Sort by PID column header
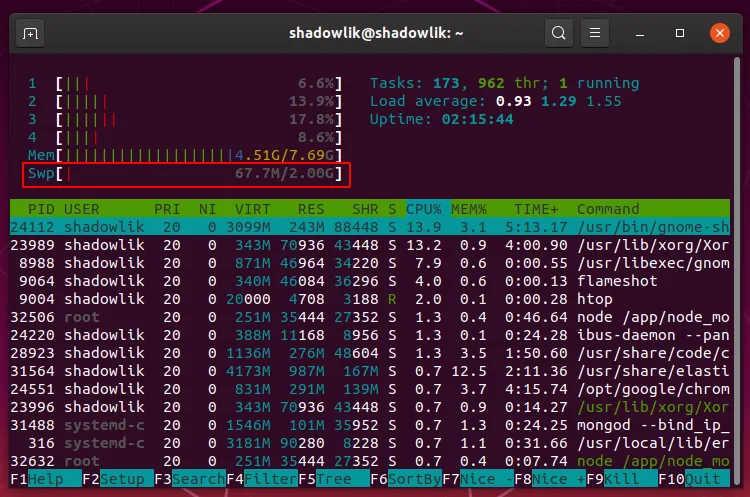 (41, 209)
